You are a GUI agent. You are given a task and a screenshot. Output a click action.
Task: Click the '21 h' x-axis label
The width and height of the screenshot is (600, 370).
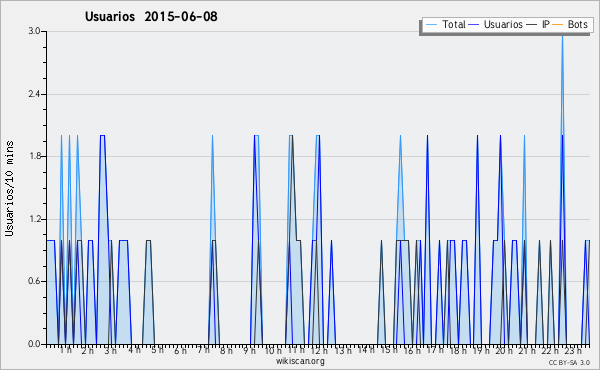527,350
